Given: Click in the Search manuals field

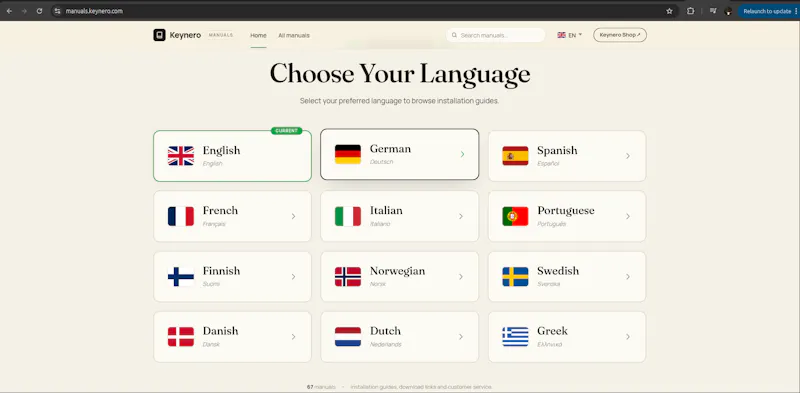Looking at the screenshot, I should click(495, 35).
